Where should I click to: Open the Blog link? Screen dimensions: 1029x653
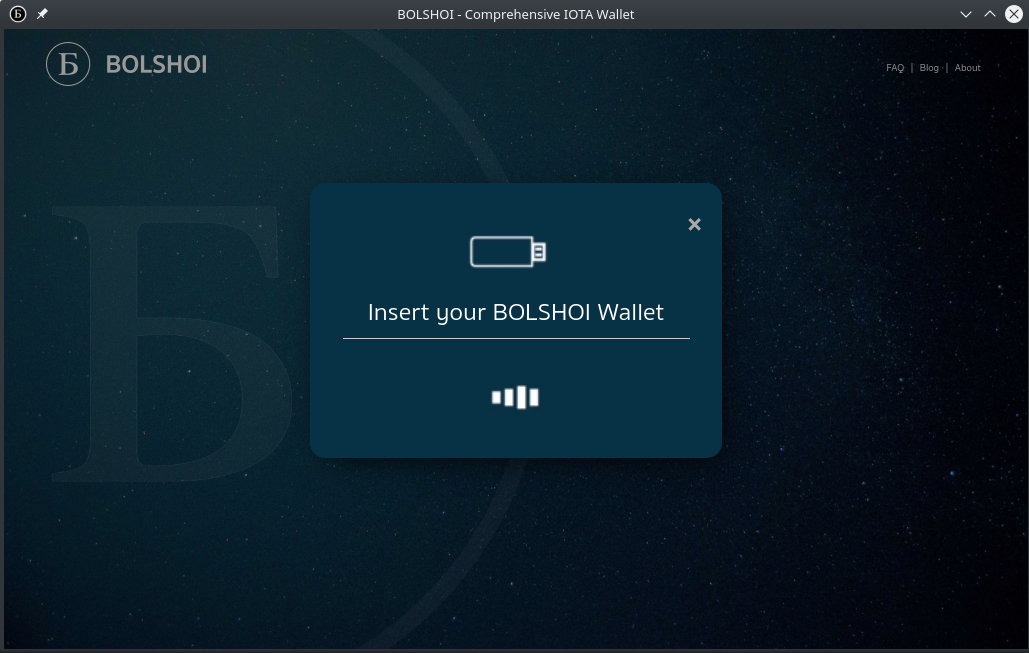click(929, 68)
